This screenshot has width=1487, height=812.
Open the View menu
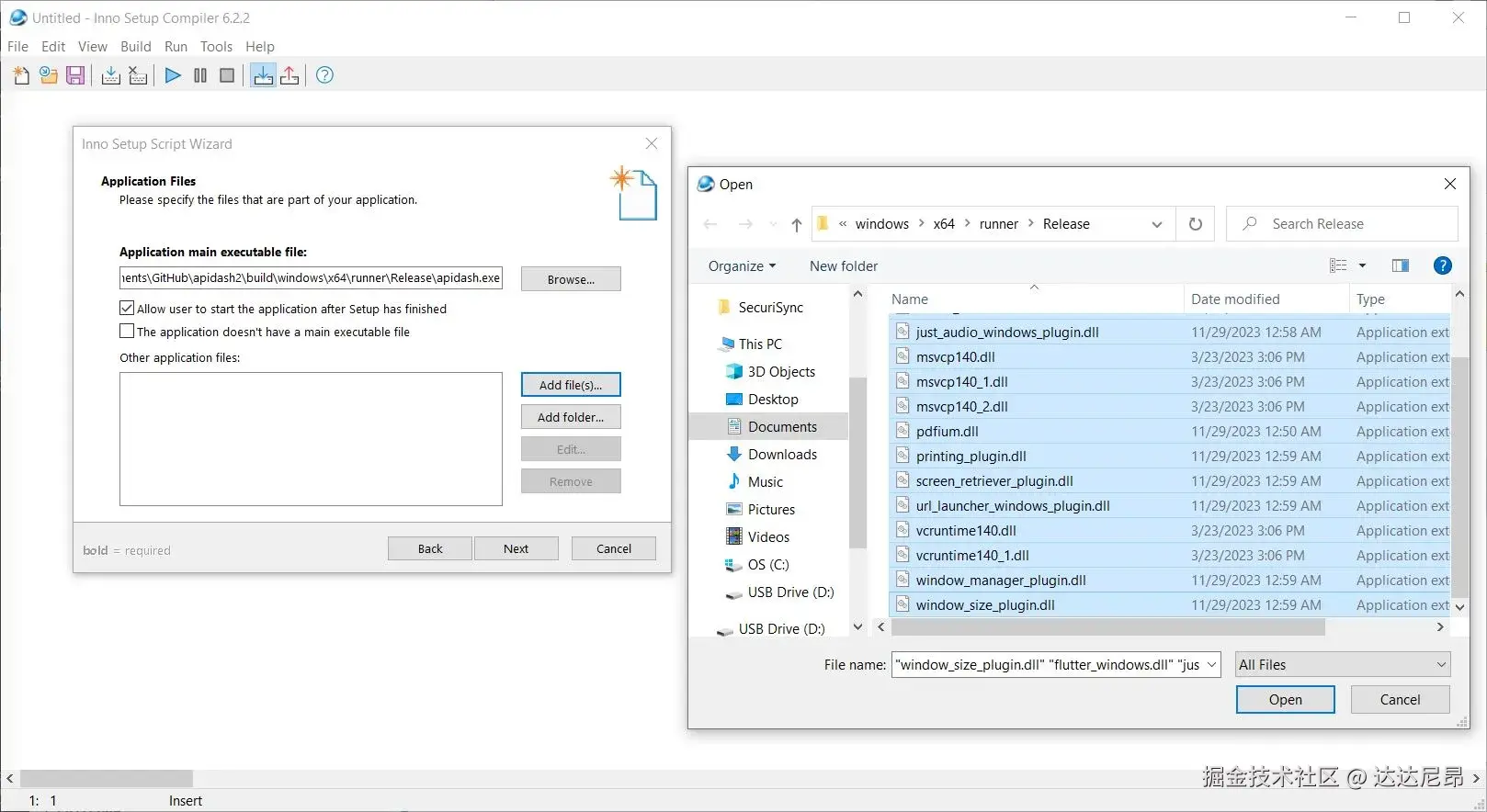click(x=93, y=47)
